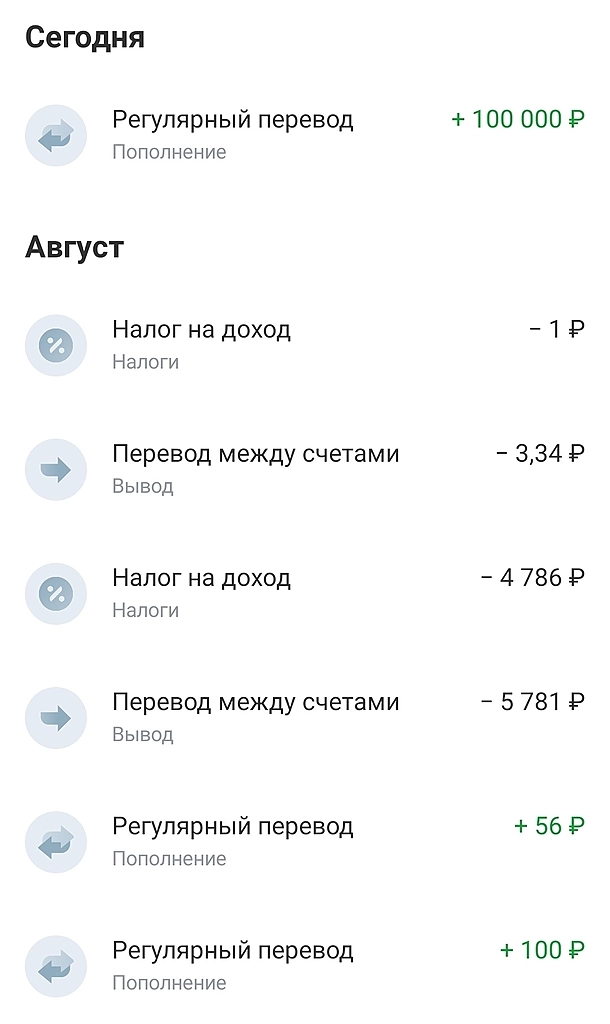Click the transfer icon next to the +100 ₽ deposit
The height and width of the screenshot is (1024, 610).
[x=56, y=966]
